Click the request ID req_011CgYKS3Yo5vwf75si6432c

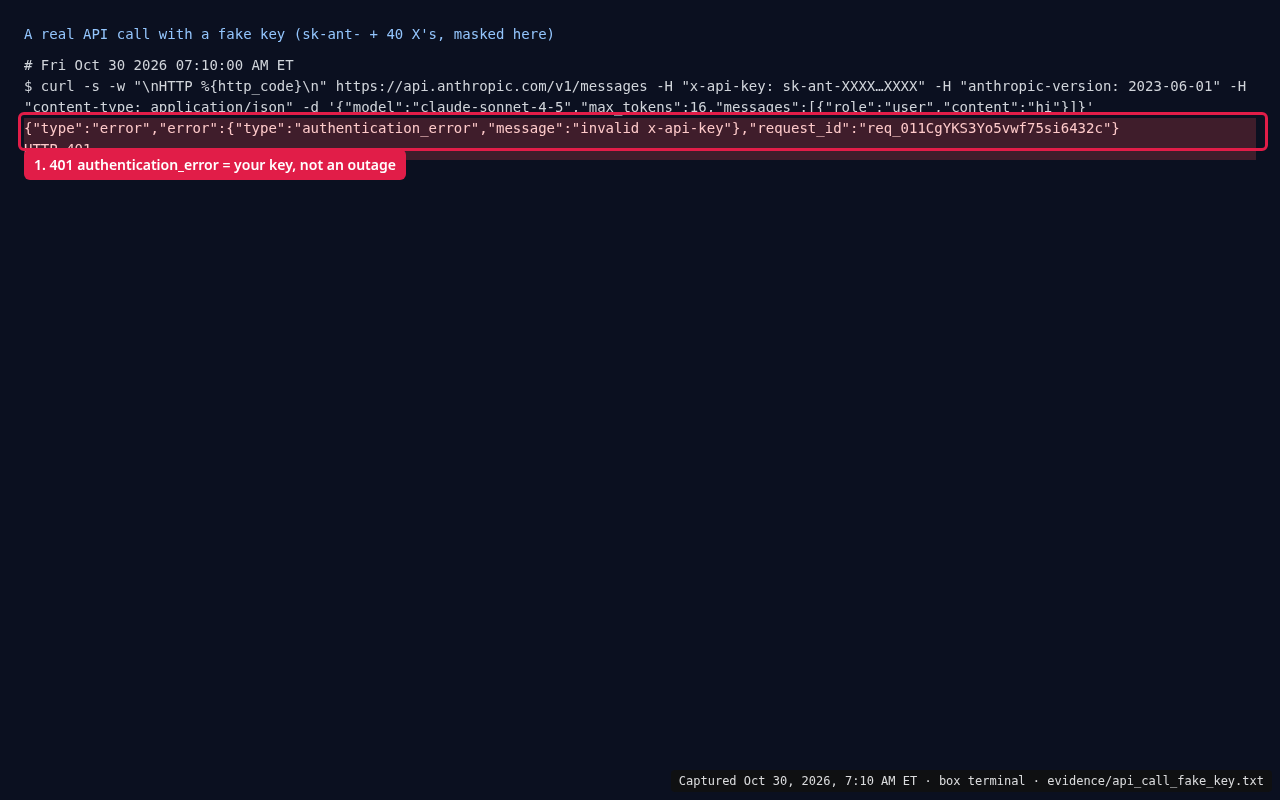(985, 128)
